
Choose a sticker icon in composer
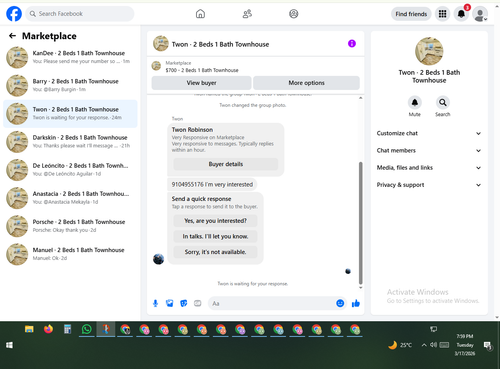184,303
